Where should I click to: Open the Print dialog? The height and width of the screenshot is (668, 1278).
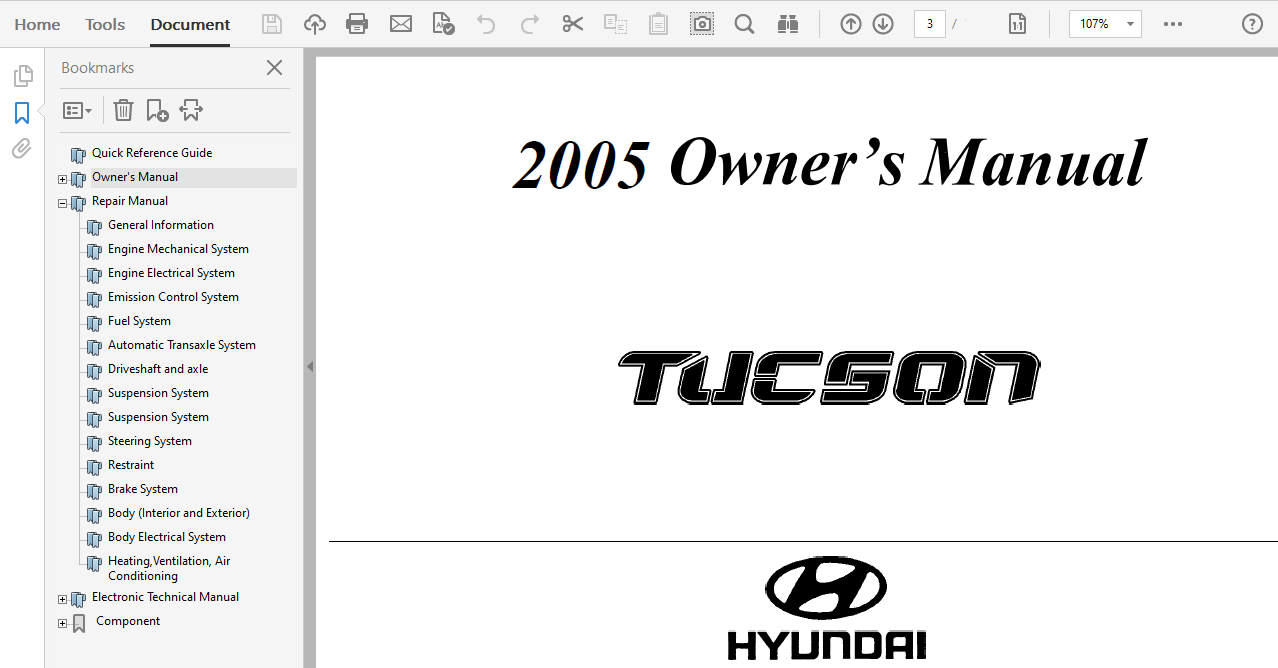pyautogui.click(x=357, y=23)
